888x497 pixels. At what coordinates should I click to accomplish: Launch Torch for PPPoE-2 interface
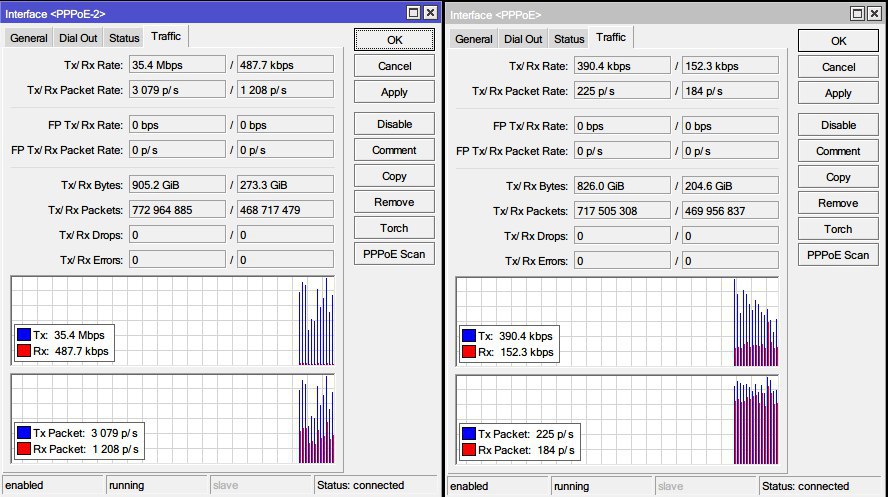pos(394,228)
